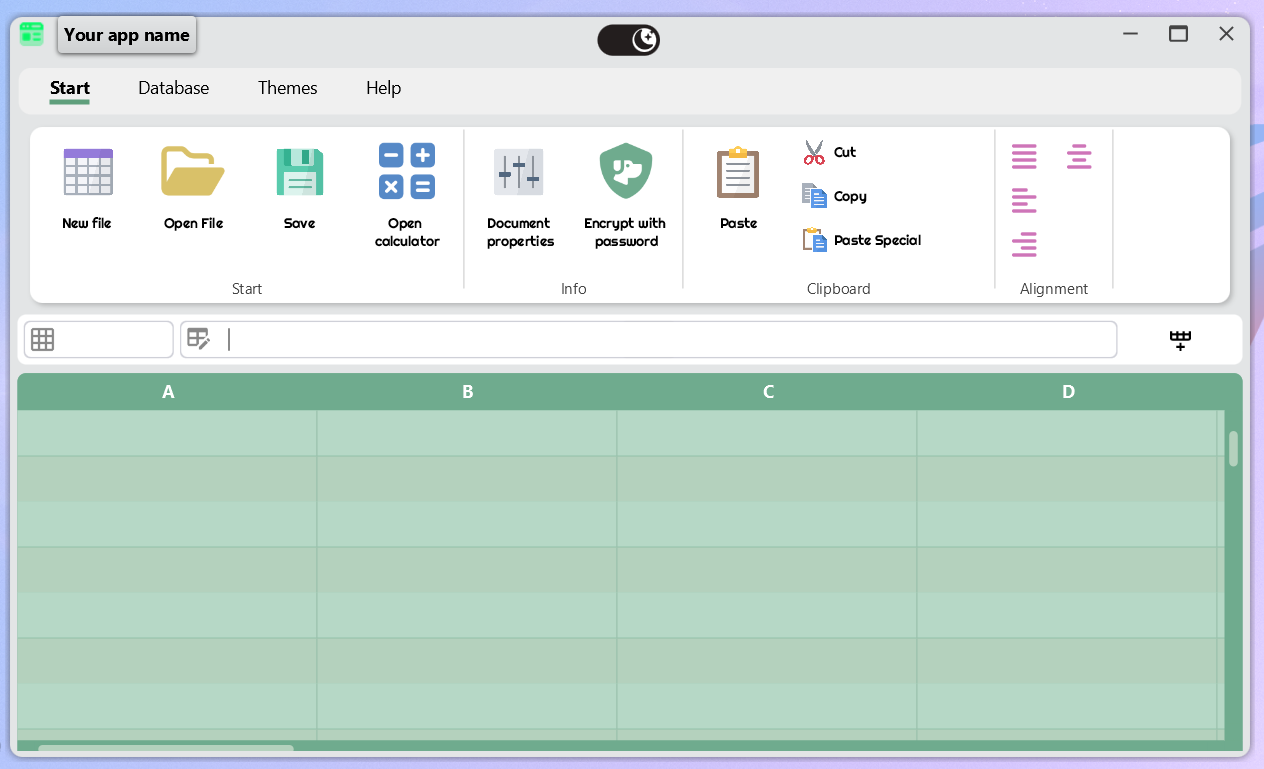Switch to the Start tab
Image resolution: width=1264 pixels, height=769 pixels.
(x=70, y=88)
